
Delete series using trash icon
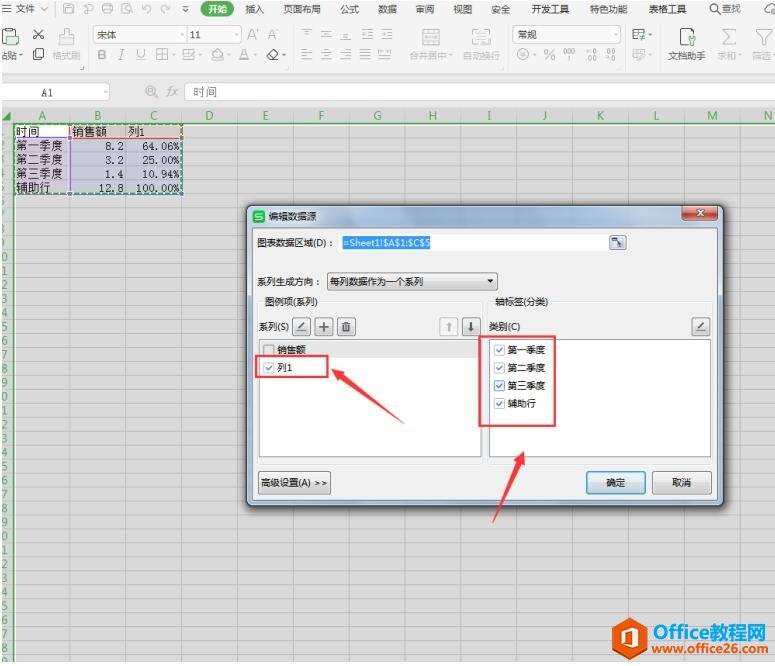[x=346, y=326]
